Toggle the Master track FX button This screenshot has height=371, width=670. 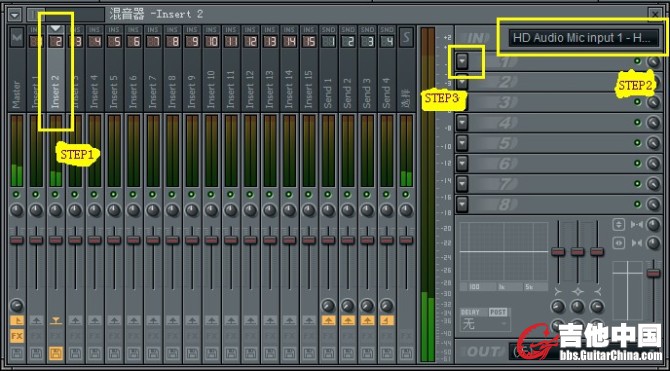[17, 336]
